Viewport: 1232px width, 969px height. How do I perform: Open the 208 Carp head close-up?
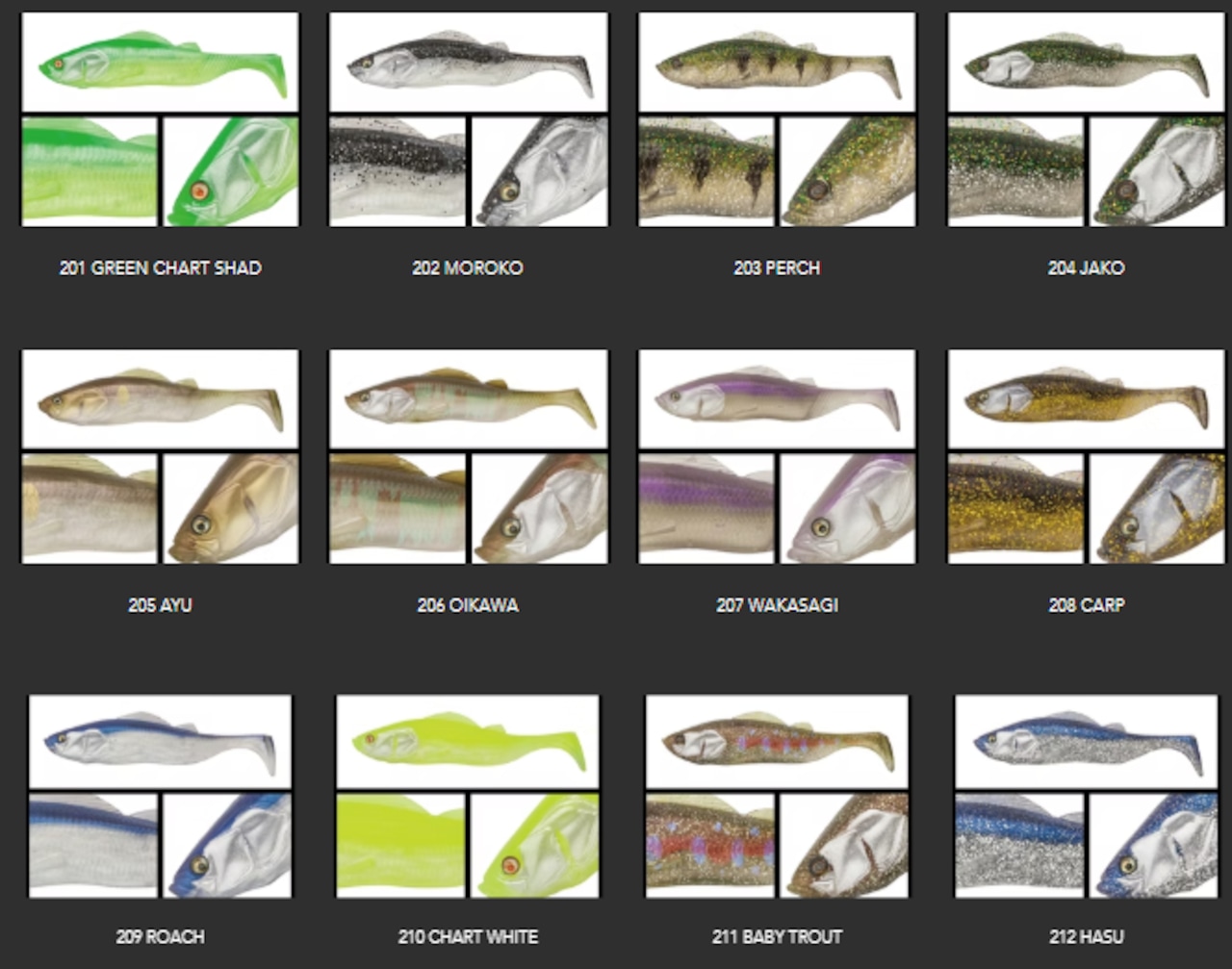click(x=1158, y=509)
